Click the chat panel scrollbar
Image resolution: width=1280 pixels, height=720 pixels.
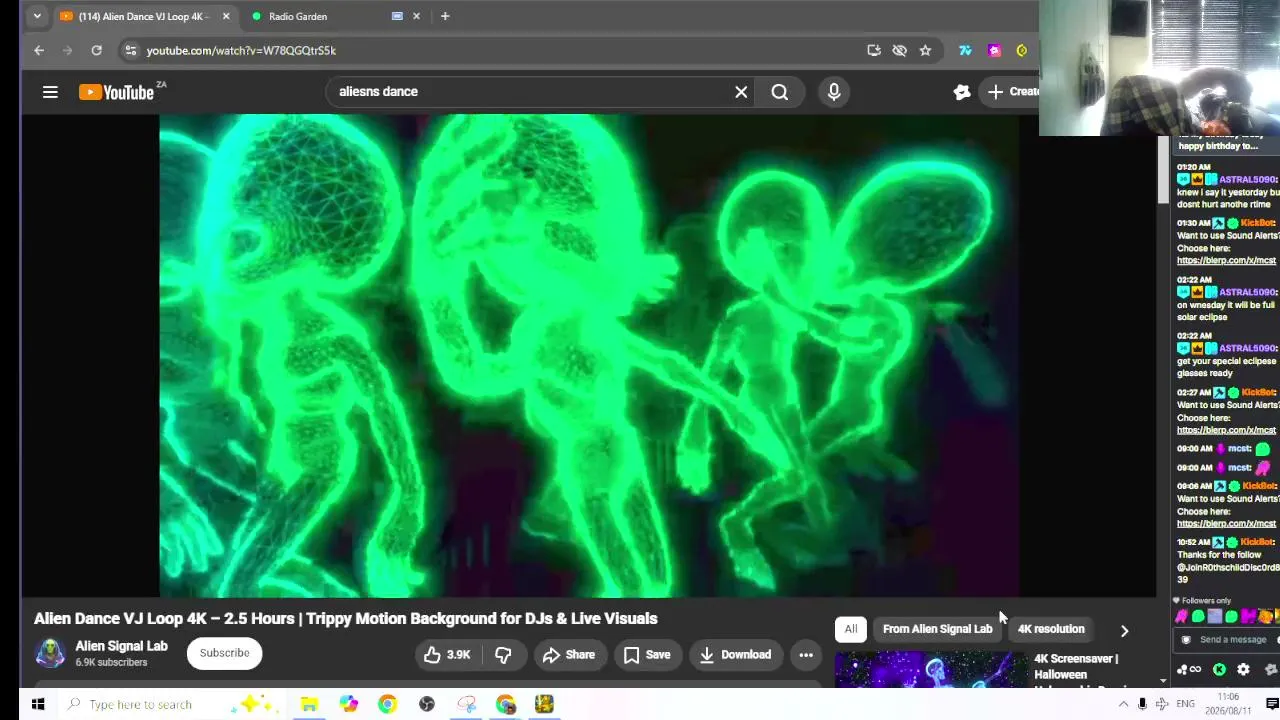click(1163, 170)
